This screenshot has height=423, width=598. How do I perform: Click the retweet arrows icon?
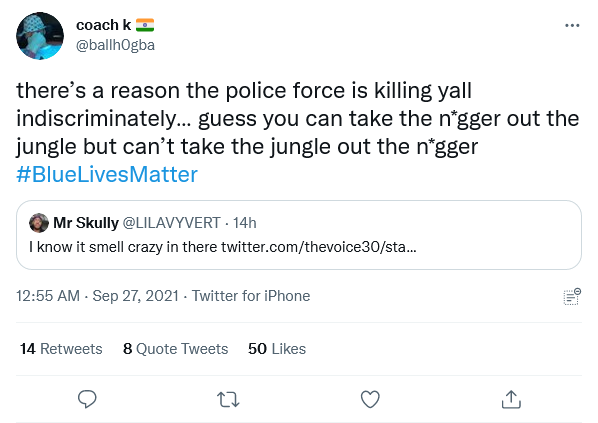pos(228,400)
